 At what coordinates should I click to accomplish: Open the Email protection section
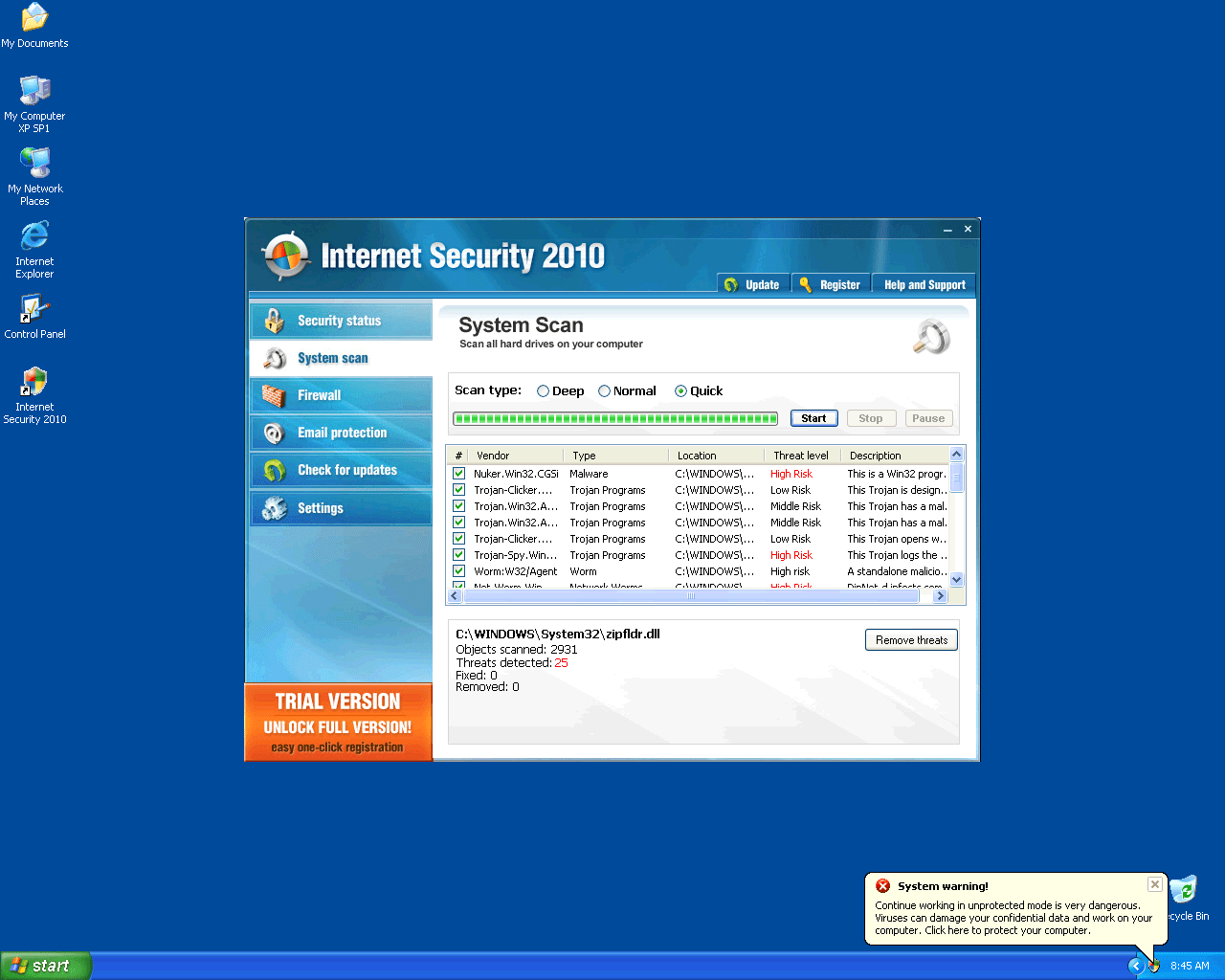tap(341, 433)
